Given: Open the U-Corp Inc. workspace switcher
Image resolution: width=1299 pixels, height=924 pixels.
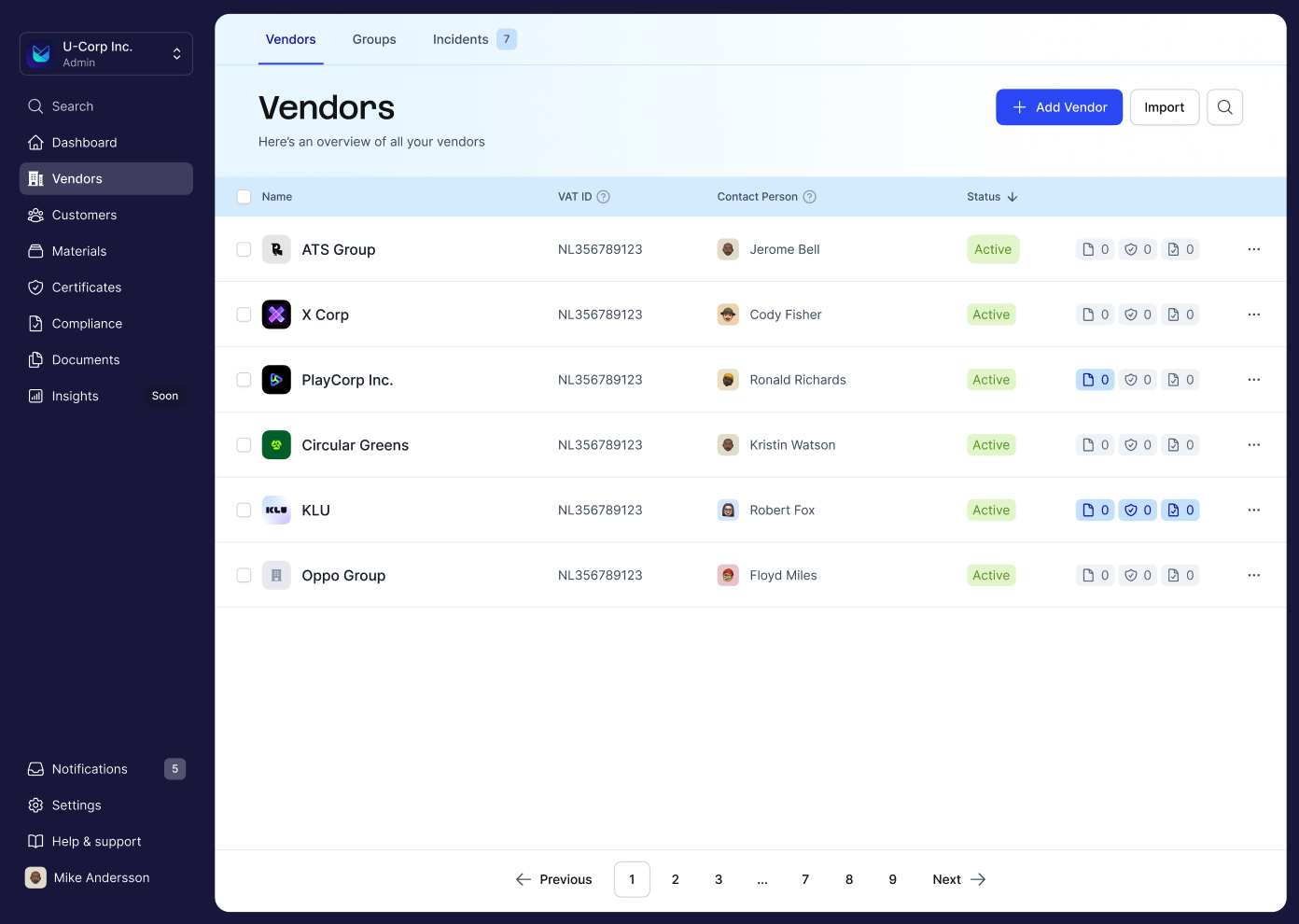Looking at the screenshot, I should pos(105,53).
